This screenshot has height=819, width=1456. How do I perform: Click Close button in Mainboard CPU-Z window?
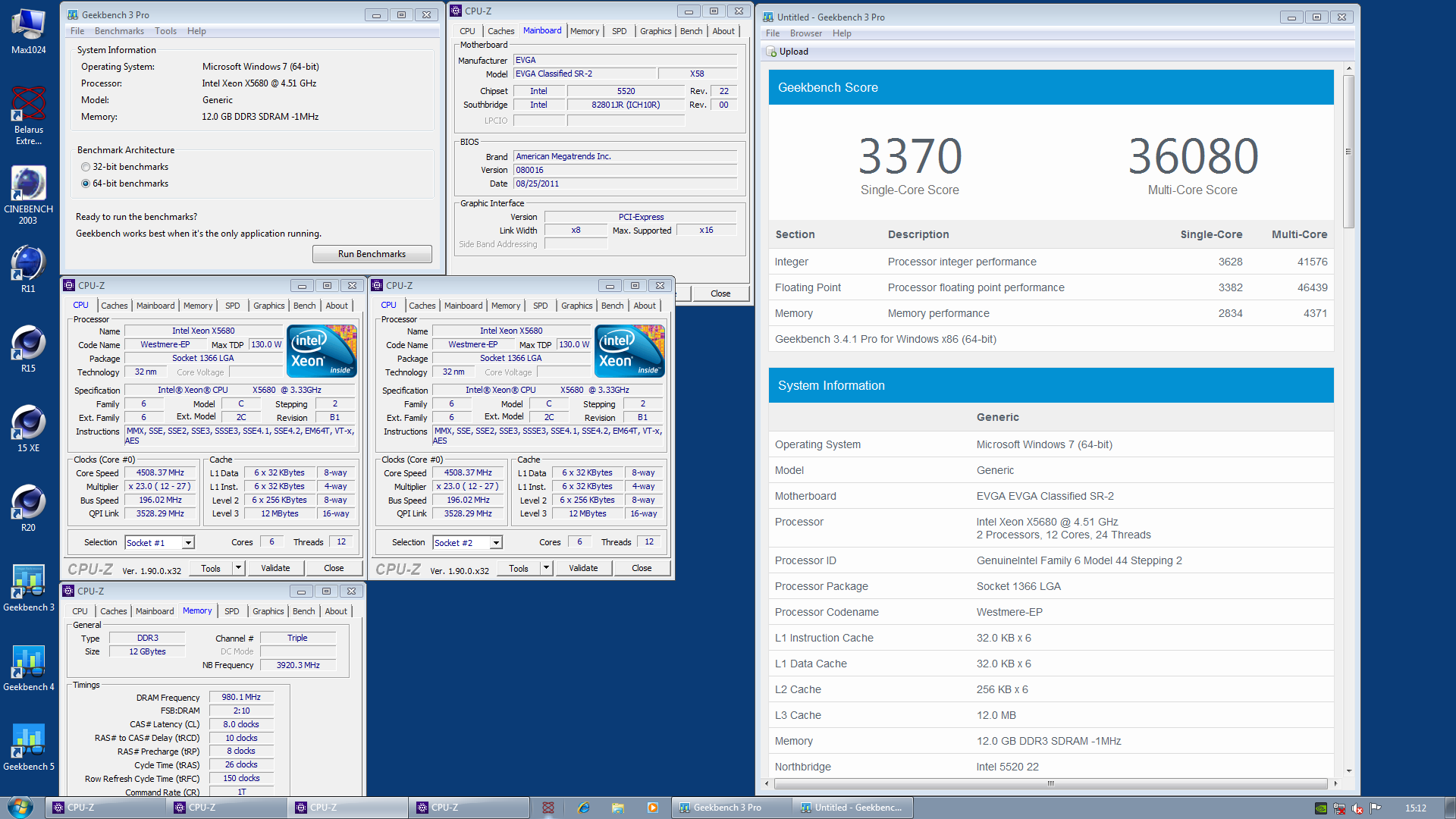[720, 293]
